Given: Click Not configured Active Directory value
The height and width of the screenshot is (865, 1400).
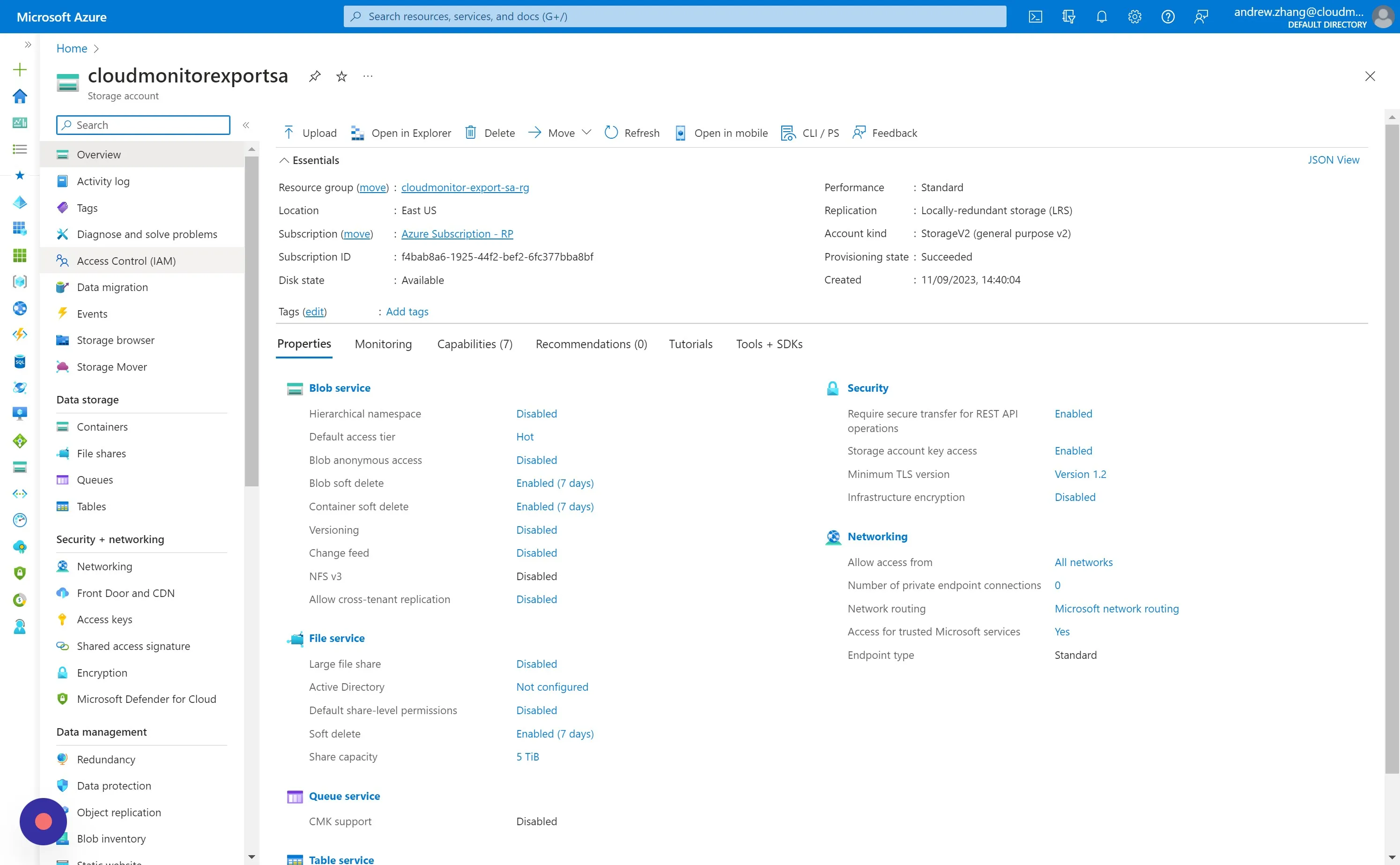Looking at the screenshot, I should click(552, 686).
